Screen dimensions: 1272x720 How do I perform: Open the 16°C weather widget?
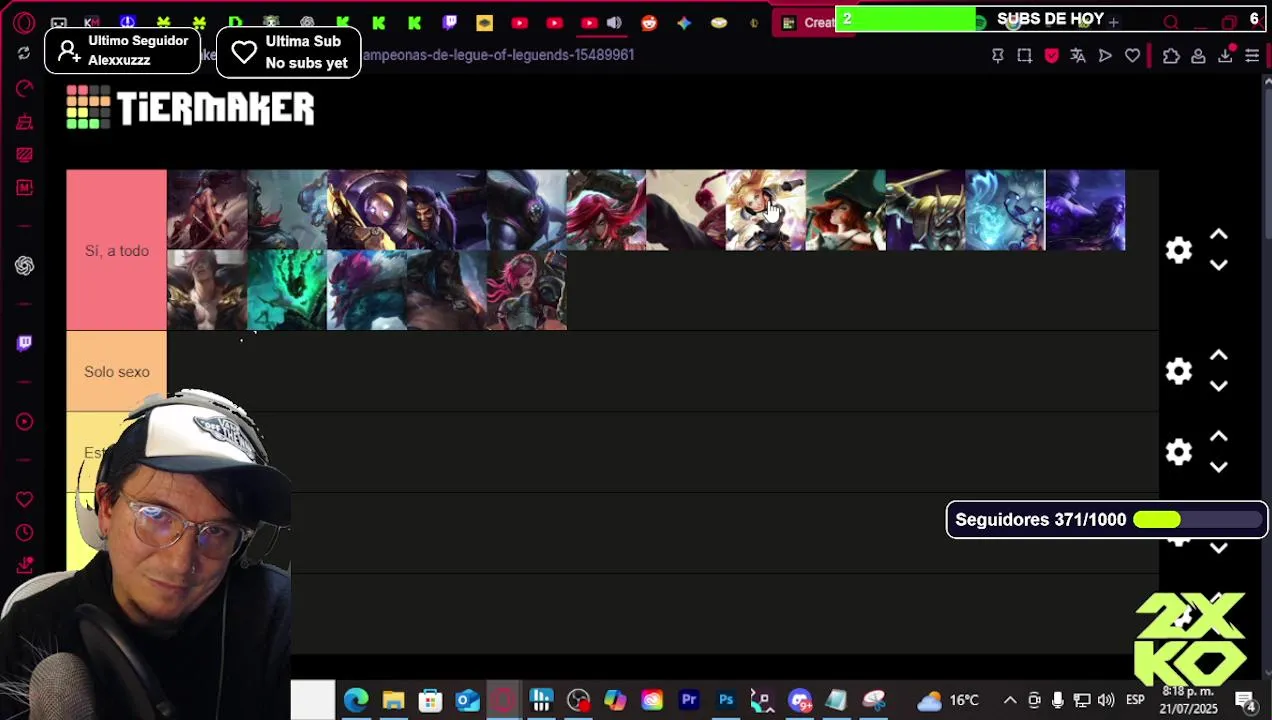(x=948, y=700)
